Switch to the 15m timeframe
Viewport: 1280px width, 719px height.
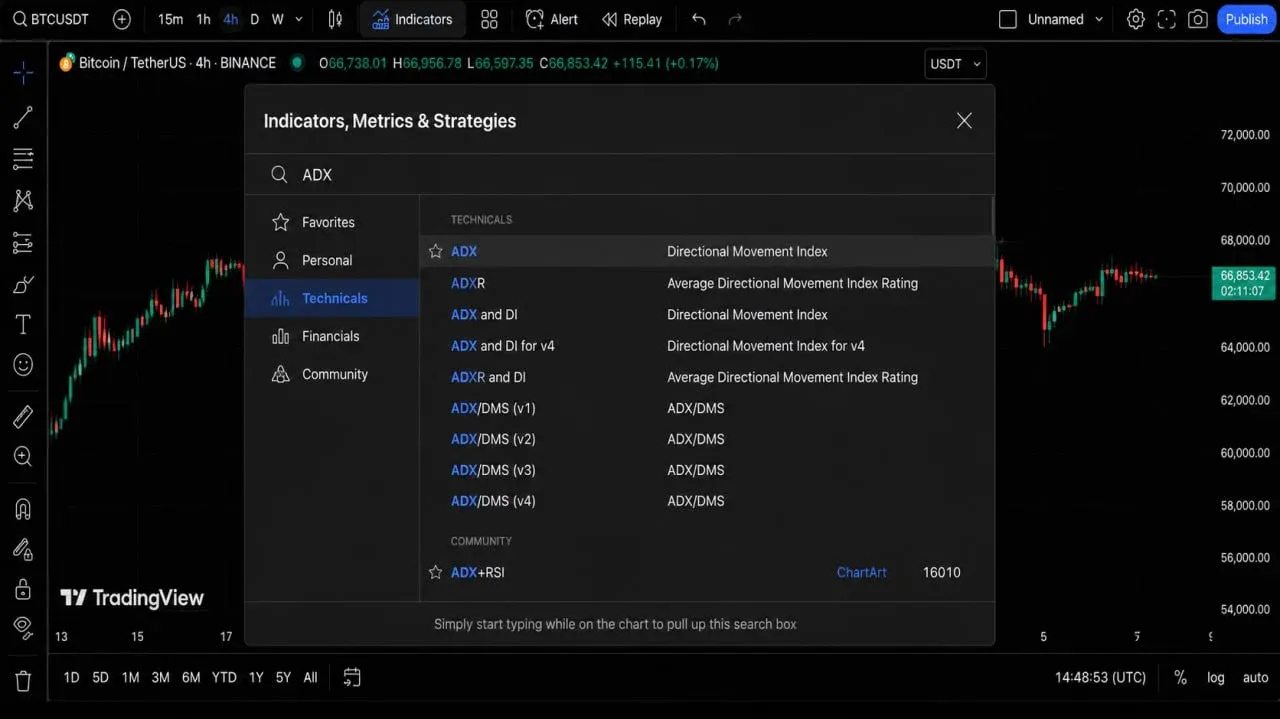(170, 19)
